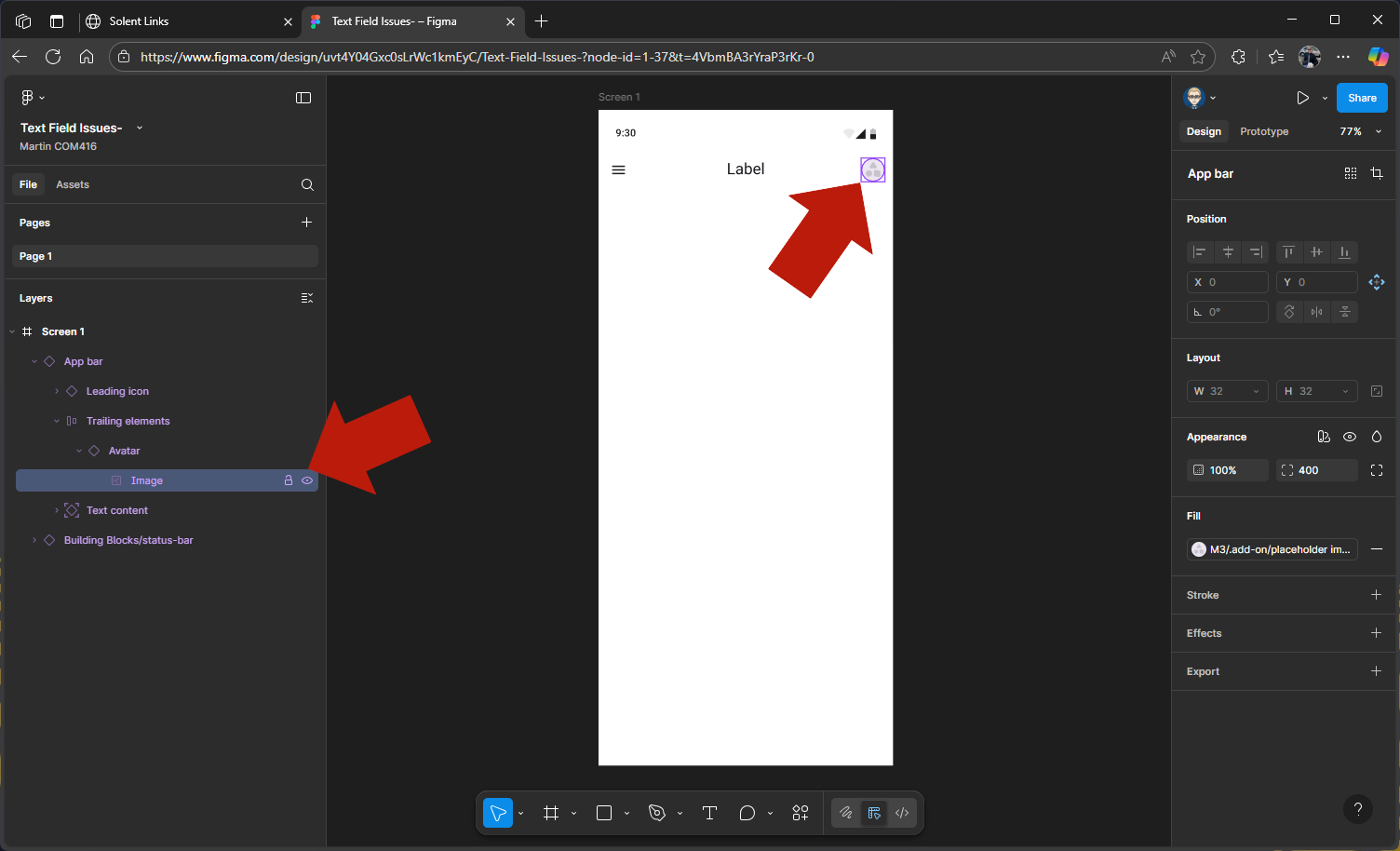Unlock the Image layer lock icon
The width and height of the screenshot is (1400, 851).
click(289, 480)
